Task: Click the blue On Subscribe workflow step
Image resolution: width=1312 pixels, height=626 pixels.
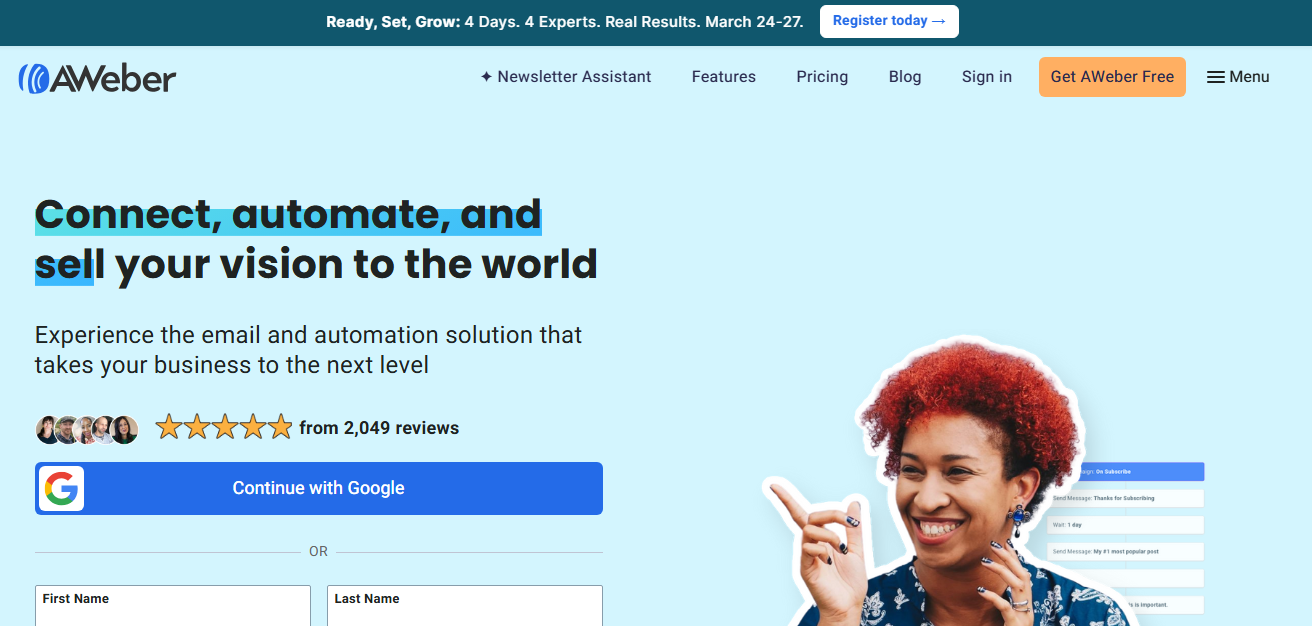Action: (x=1140, y=471)
